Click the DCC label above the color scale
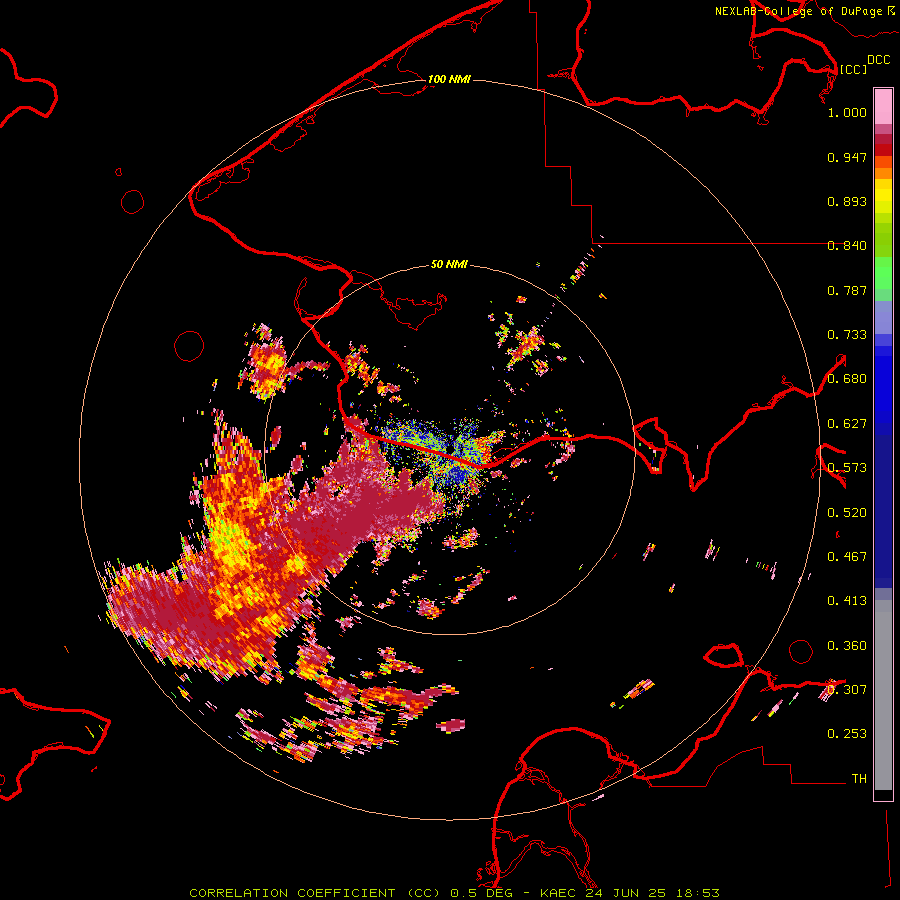Image resolution: width=900 pixels, height=900 pixels. coord(878,60)
